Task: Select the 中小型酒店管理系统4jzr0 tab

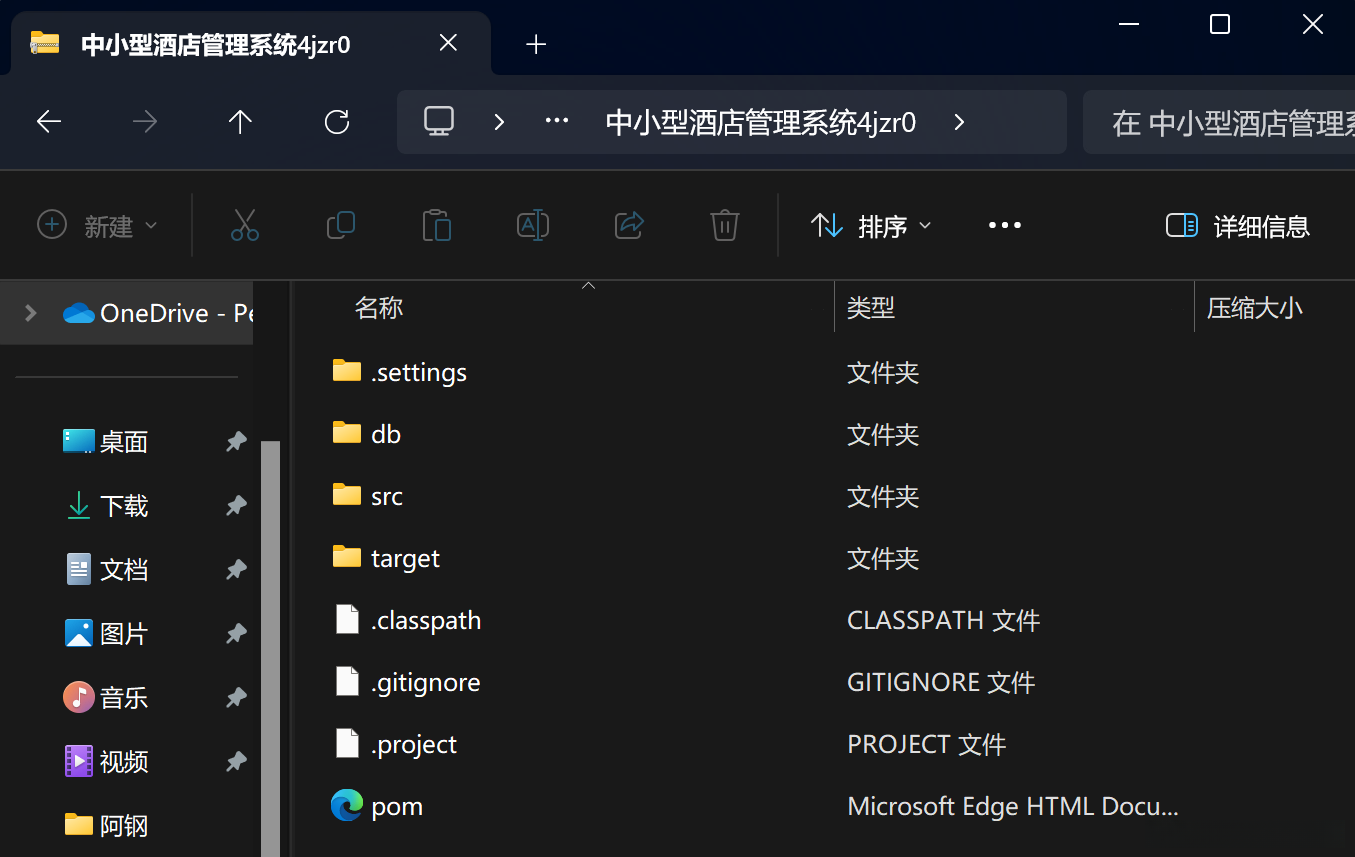Action: [x=250, y=44]
